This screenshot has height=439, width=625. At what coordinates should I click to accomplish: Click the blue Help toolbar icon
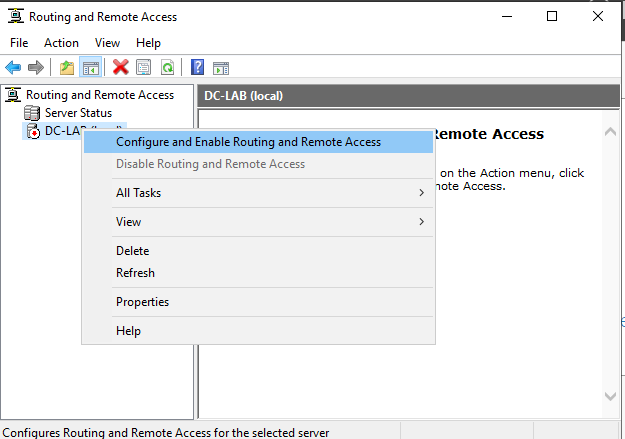pos(198,67)
